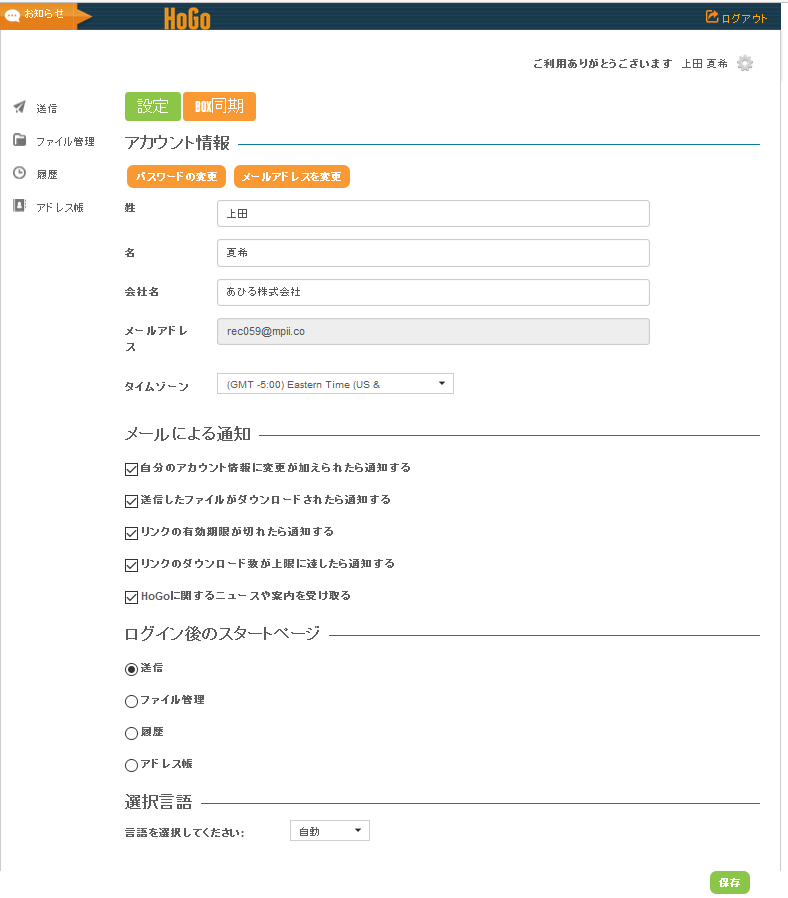Click the settings gear icon
The height and width of the screenshot is (898, 788).
point(744,63)
